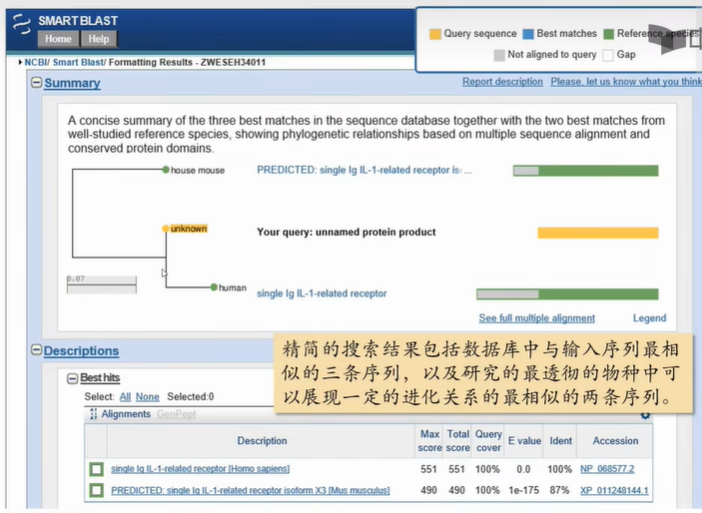
Task: Click the breadcrumb arrow before NCBI
Action: pos(20,62)
